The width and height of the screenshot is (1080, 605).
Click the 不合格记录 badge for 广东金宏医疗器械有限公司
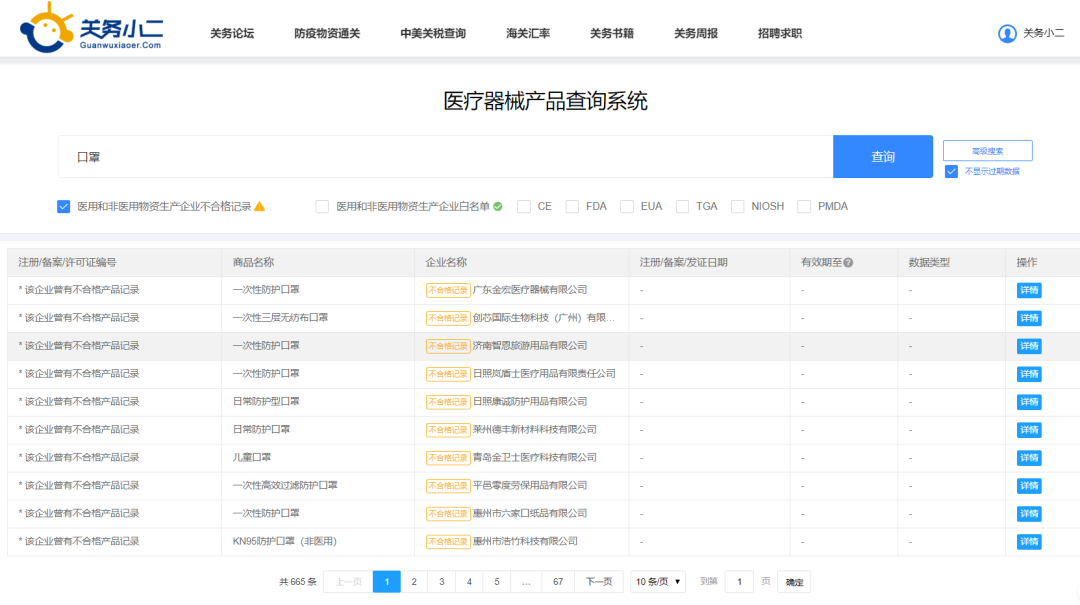coord(448,290)
